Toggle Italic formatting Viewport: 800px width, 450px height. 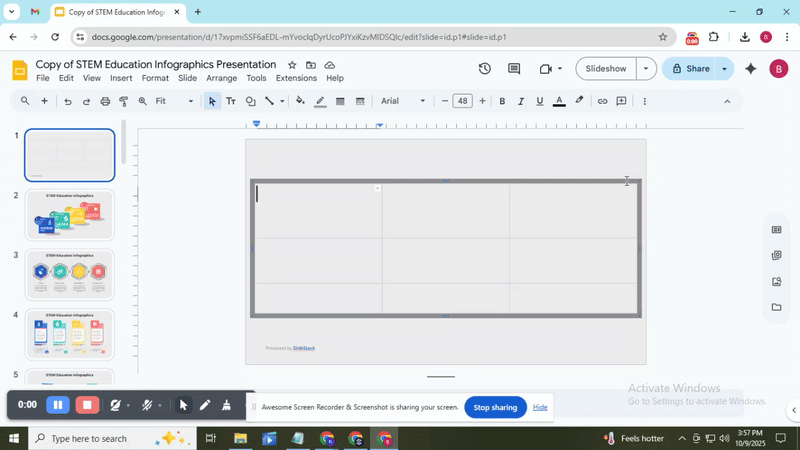pos(521,101)
